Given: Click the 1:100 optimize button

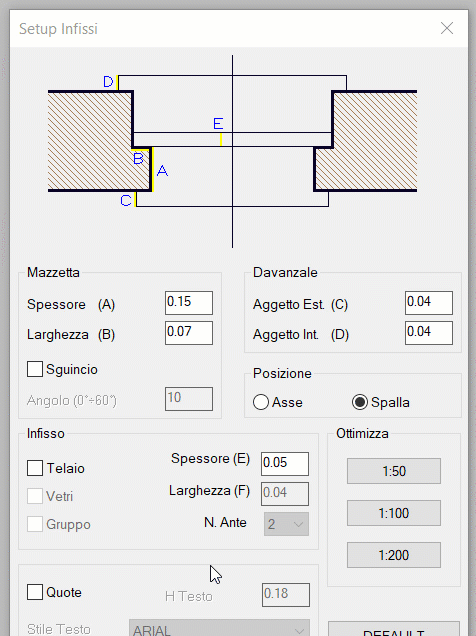Looking at the screenshot, I should tap(394, 513).
